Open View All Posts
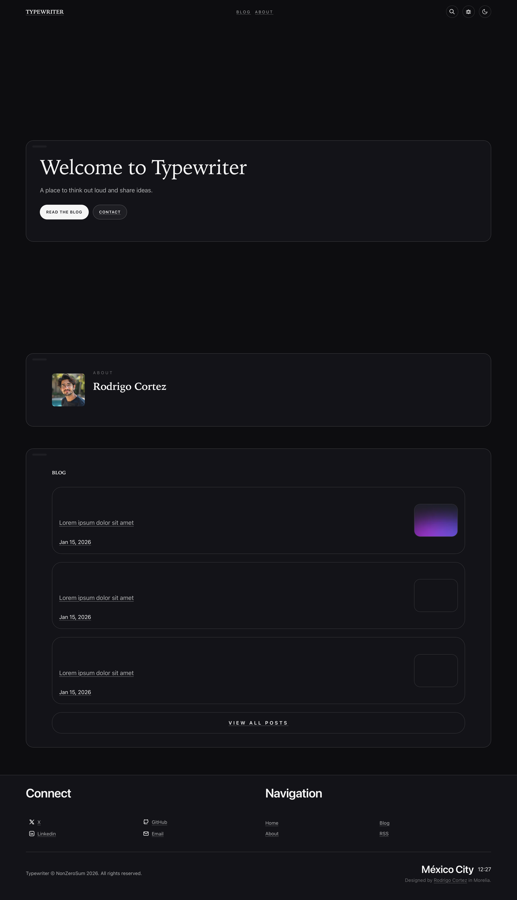 coord(258,723)
